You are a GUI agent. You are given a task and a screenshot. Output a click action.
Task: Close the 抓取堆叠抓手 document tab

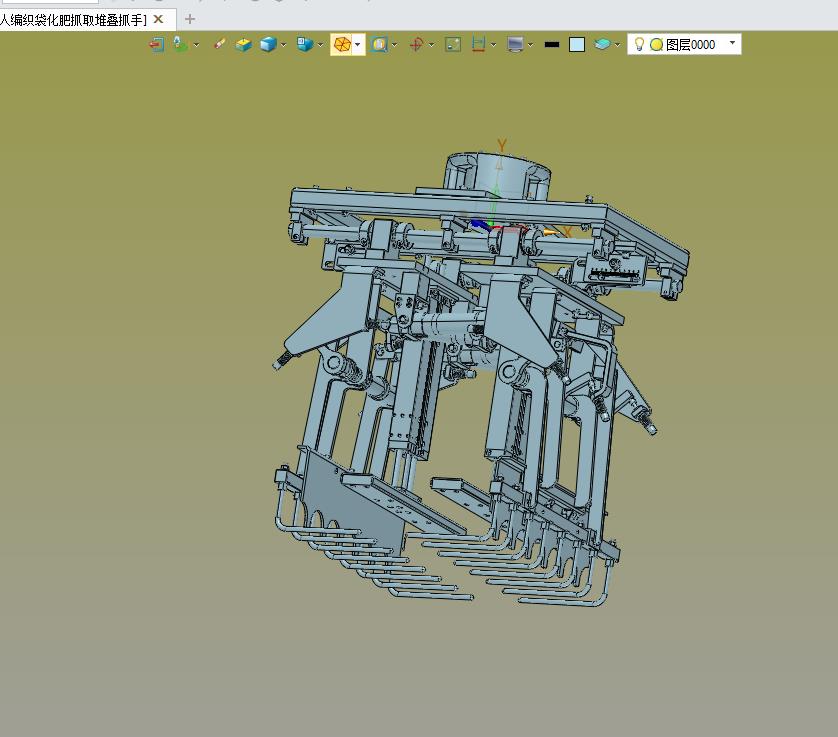(x=158, y=19)
